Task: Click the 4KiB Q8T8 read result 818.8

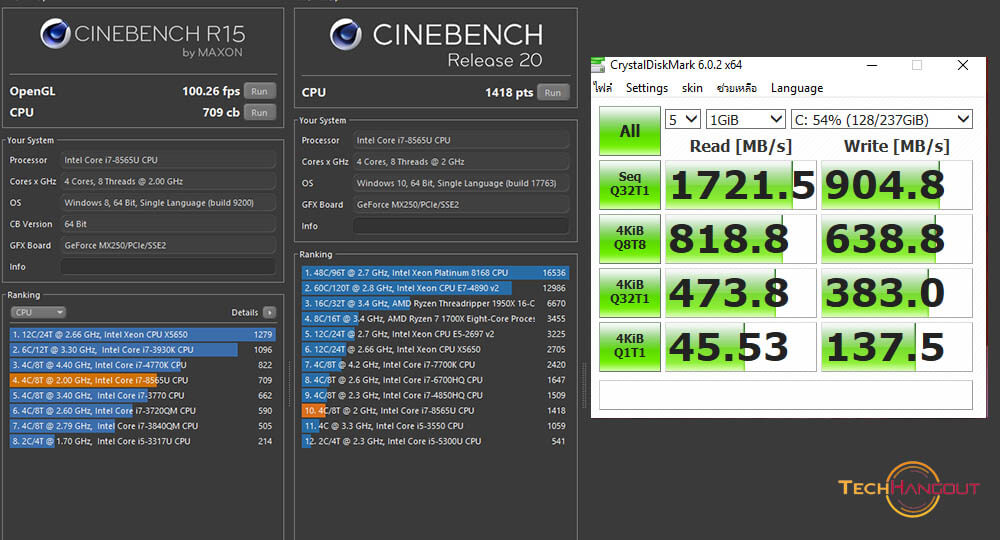Action: [x=740, y=238]
